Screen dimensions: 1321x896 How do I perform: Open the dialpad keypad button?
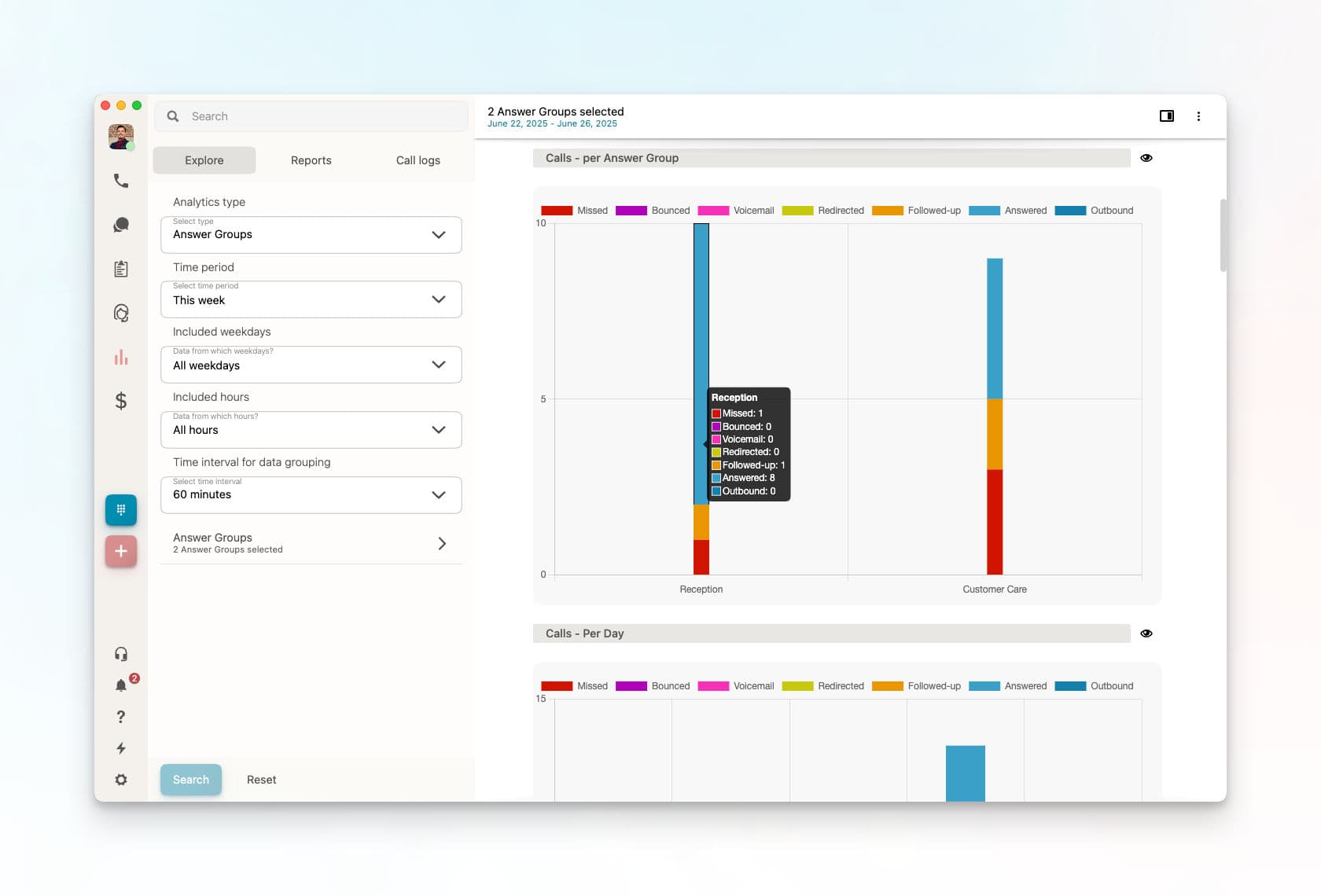pyautogui.click(x=121, y=509)
